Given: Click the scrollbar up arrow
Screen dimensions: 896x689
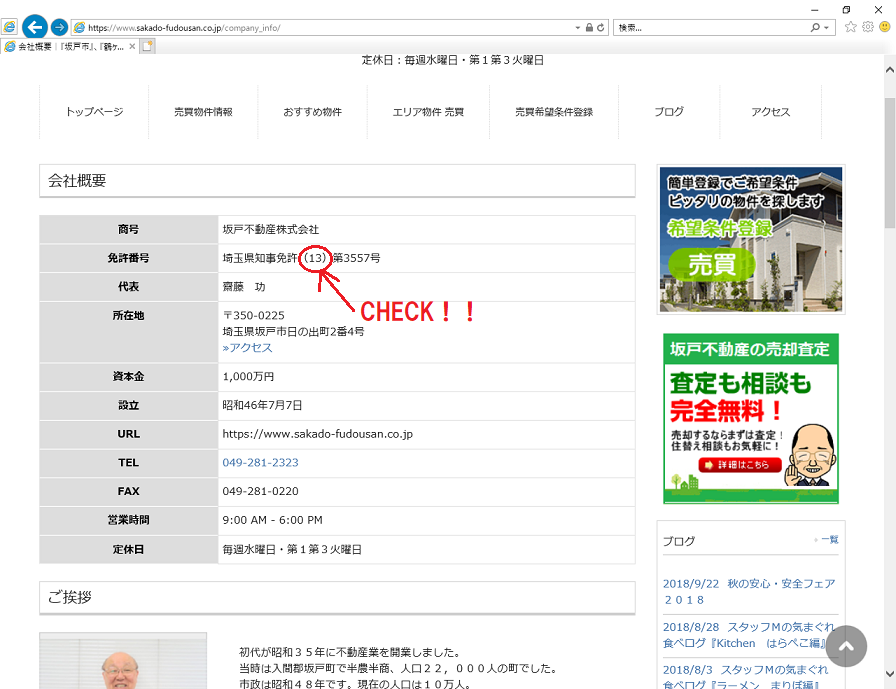Looking at the screenshot, I should click(890, 70).
